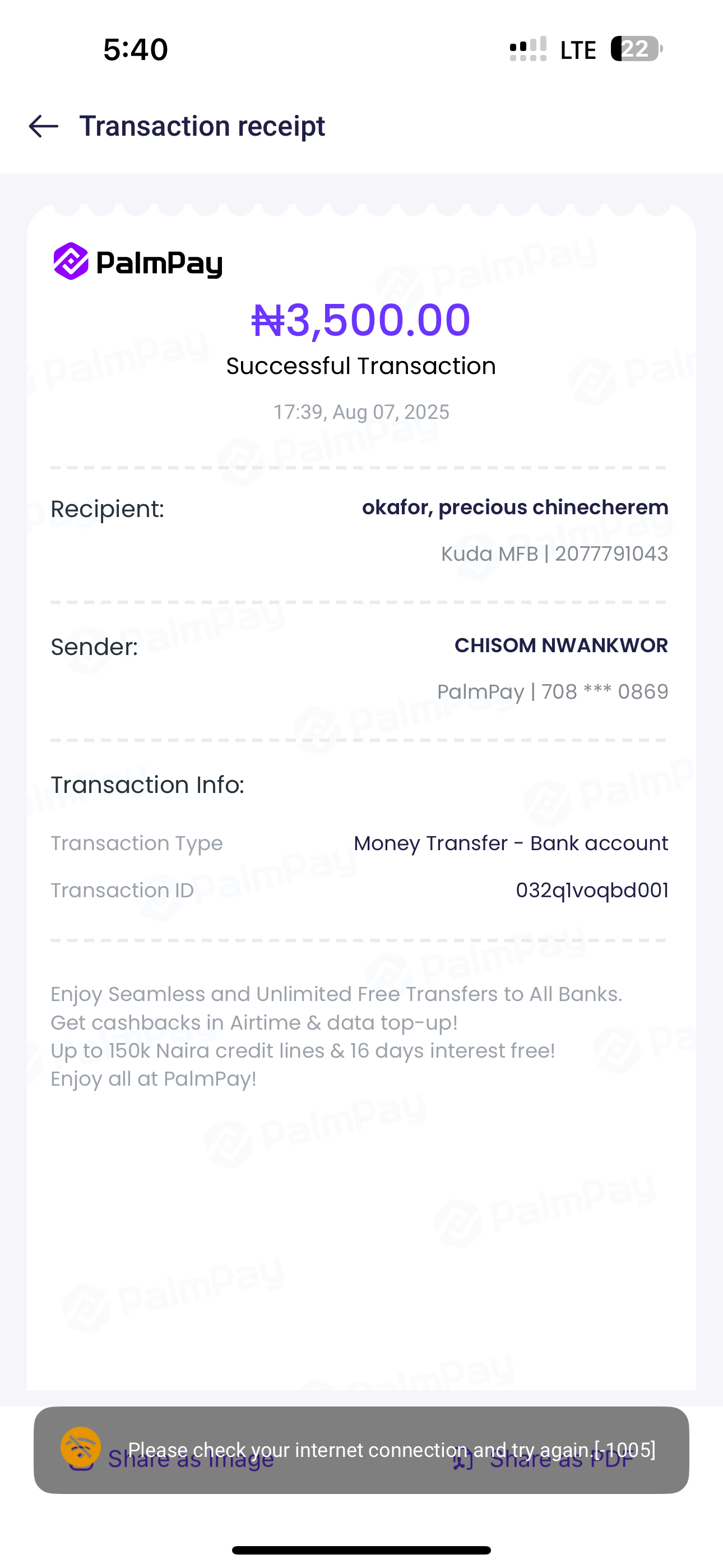This screenshot has height=1568, width=723.
Task: Tap the back arrow icon
Action: tap(44, 127)
